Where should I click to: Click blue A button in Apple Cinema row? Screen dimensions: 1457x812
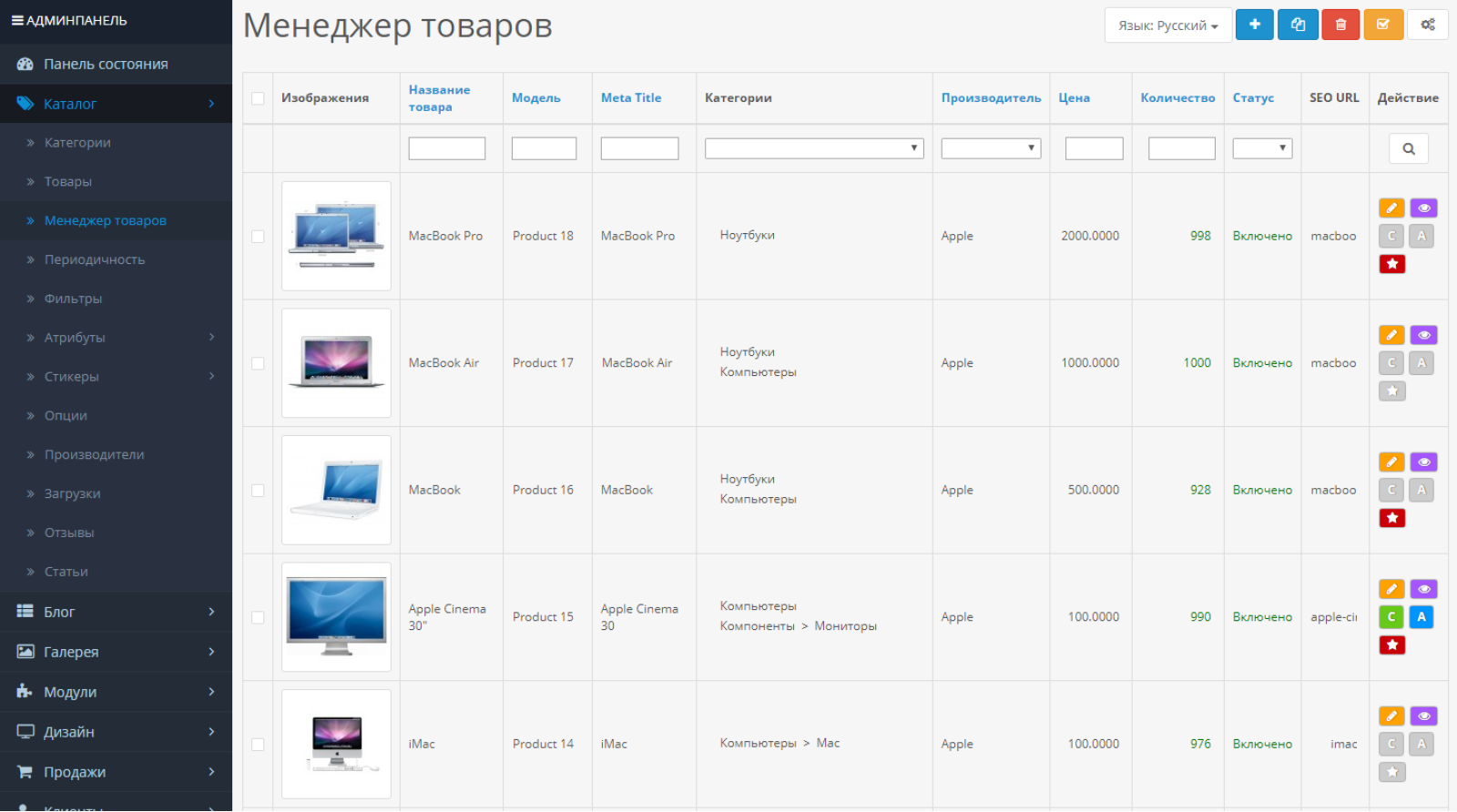click(x=1421, y=616)
